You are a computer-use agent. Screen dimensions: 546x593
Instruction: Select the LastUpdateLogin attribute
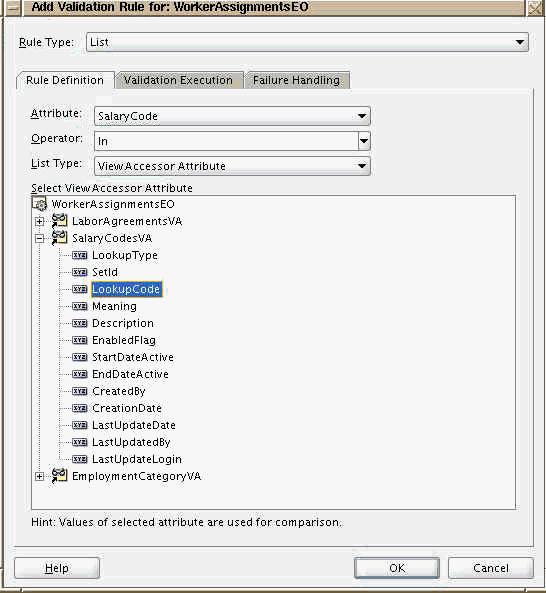[x=137, y=459]
